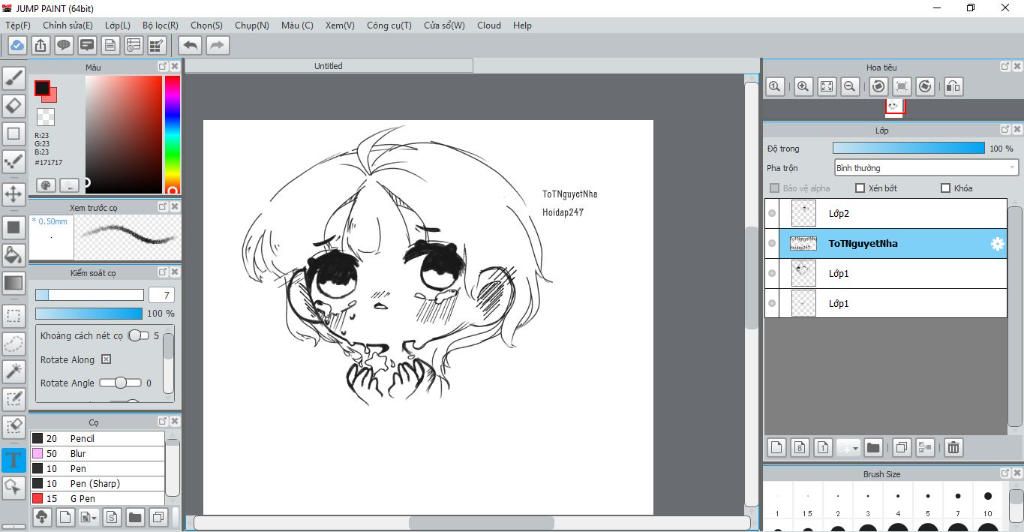Screen dimensions: 1024x532
Task: Select the rectangular selection tool
Action: pyautogui.click(x=14, y=316)
